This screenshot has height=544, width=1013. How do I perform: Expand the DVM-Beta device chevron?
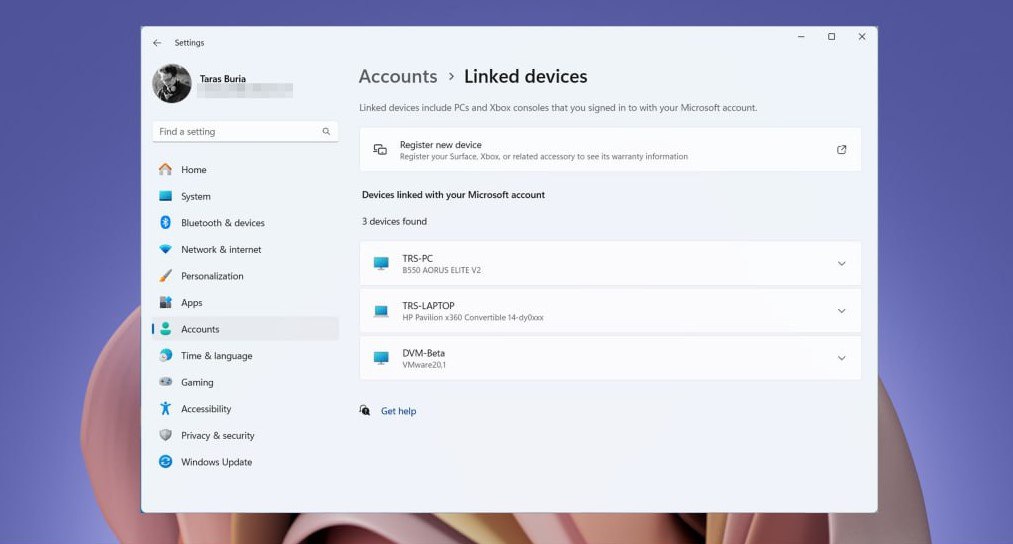pos(841,358)
